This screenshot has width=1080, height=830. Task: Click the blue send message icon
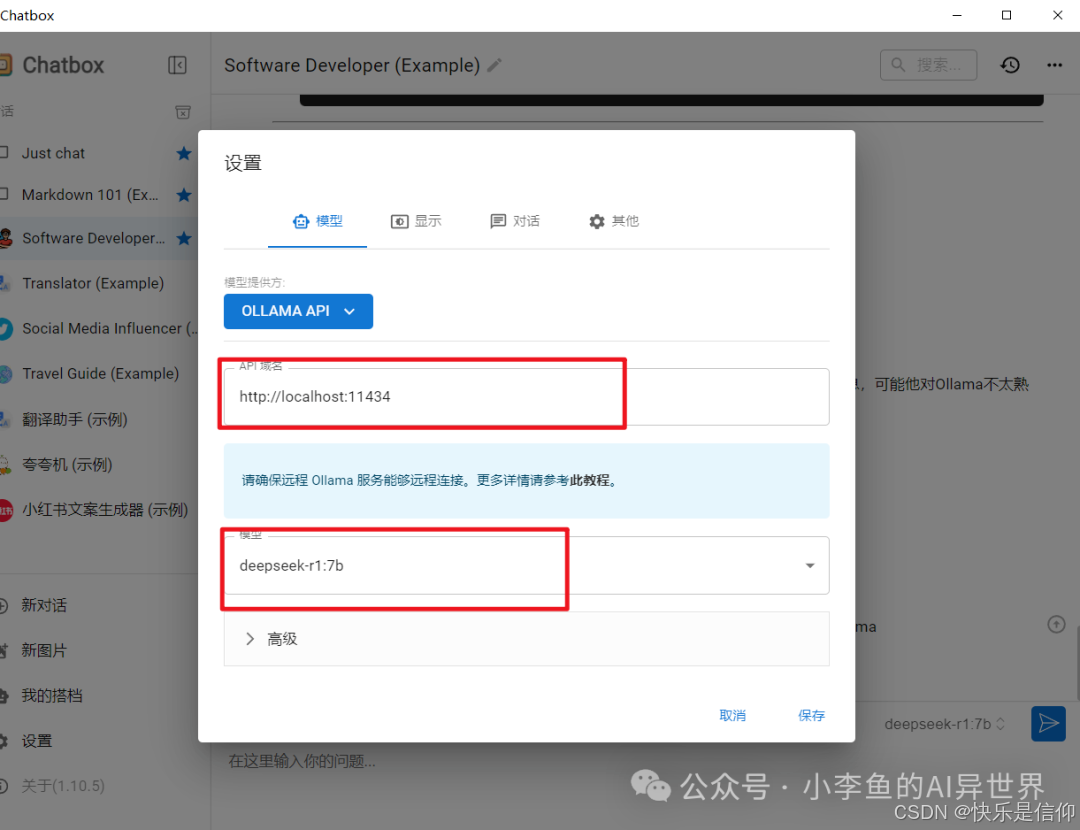click(1048, 723)
